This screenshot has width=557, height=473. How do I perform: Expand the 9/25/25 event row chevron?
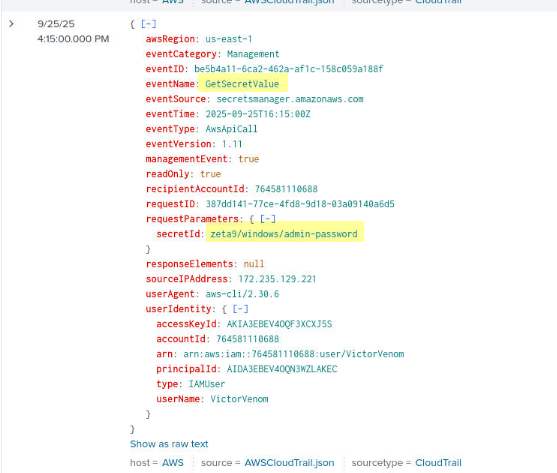point(11,24)
